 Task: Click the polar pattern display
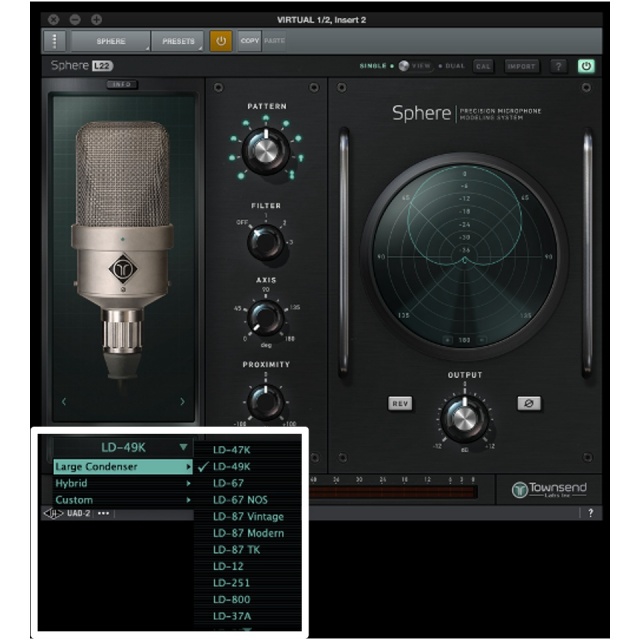coord(464,257)
